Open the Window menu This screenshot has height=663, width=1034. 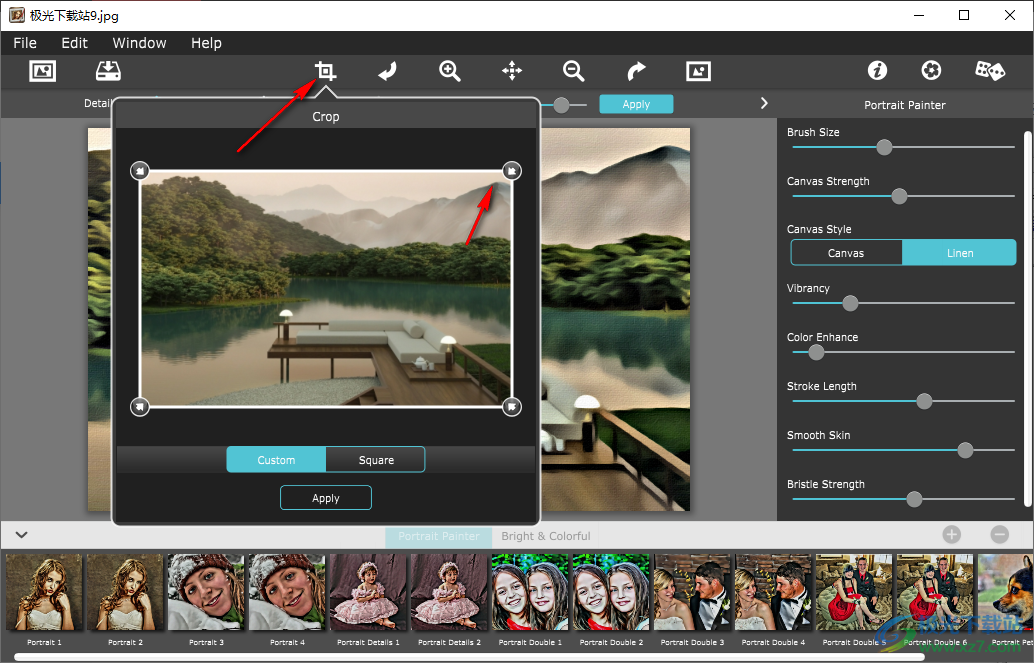coord(139,43)
